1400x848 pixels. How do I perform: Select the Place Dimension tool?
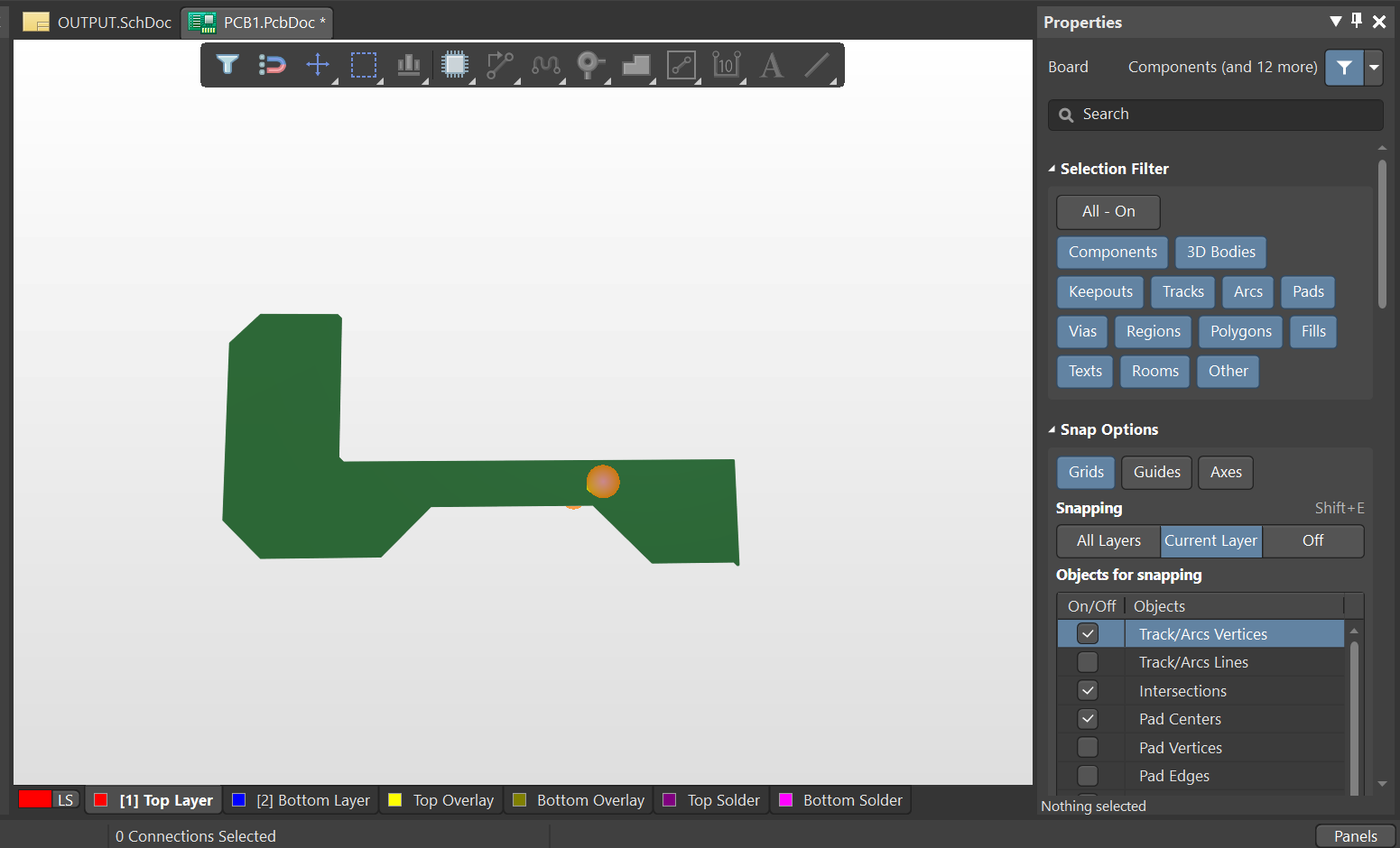point(727,65)
